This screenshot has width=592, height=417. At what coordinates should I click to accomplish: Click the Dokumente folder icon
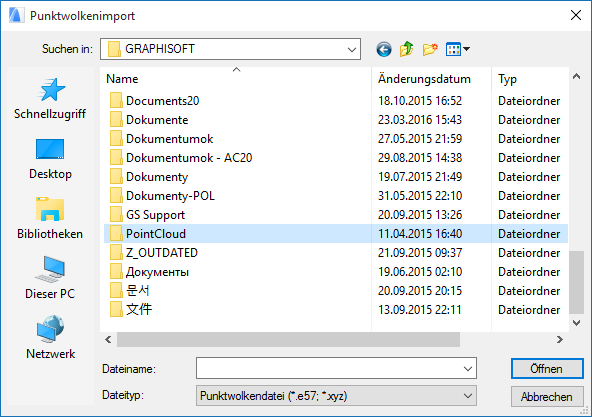[x=116, y=120]
